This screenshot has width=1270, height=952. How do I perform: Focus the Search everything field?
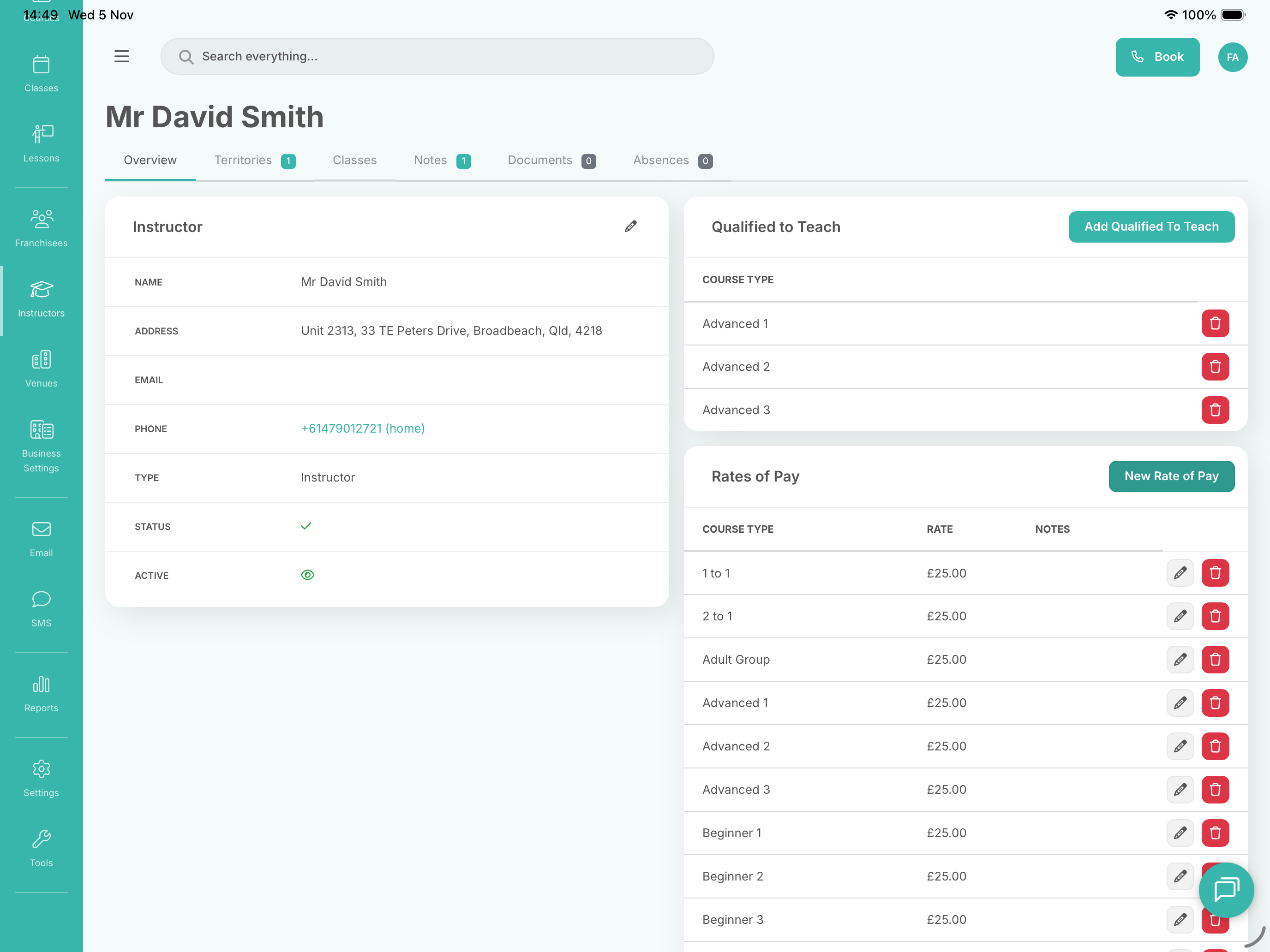[x=437, y=56]
